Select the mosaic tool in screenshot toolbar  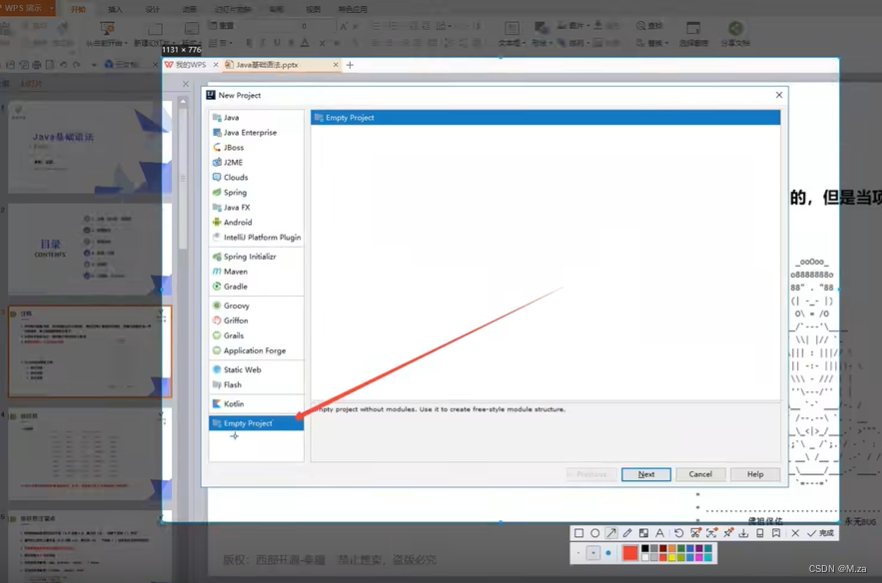[x=644, y=533]
